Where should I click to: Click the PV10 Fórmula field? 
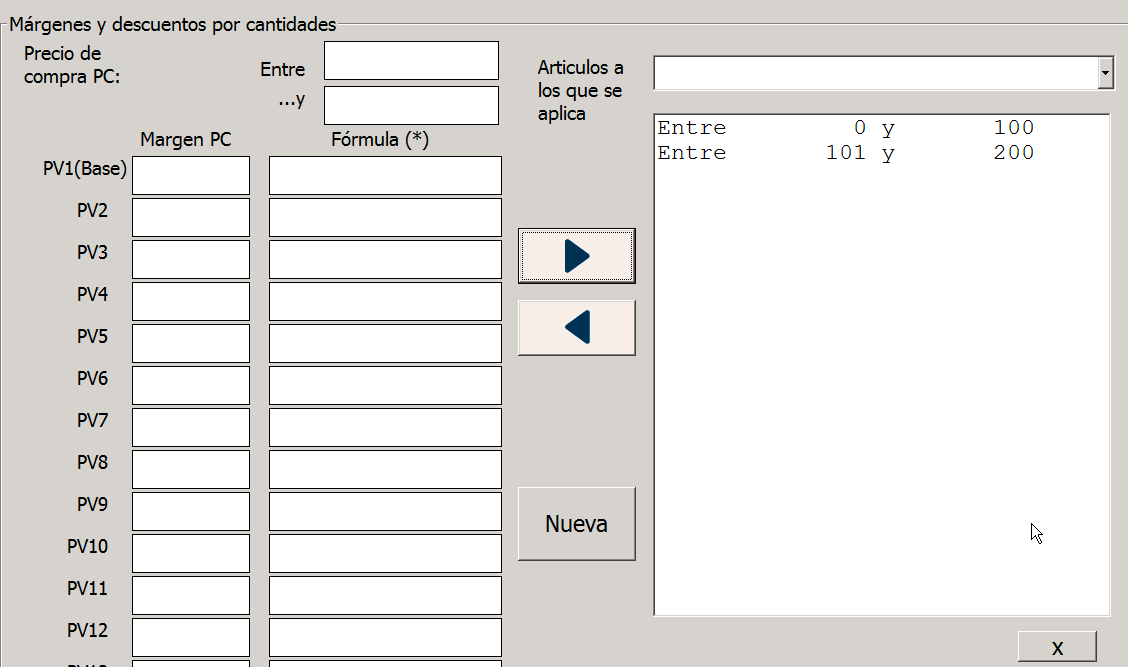tap(385, 554)
